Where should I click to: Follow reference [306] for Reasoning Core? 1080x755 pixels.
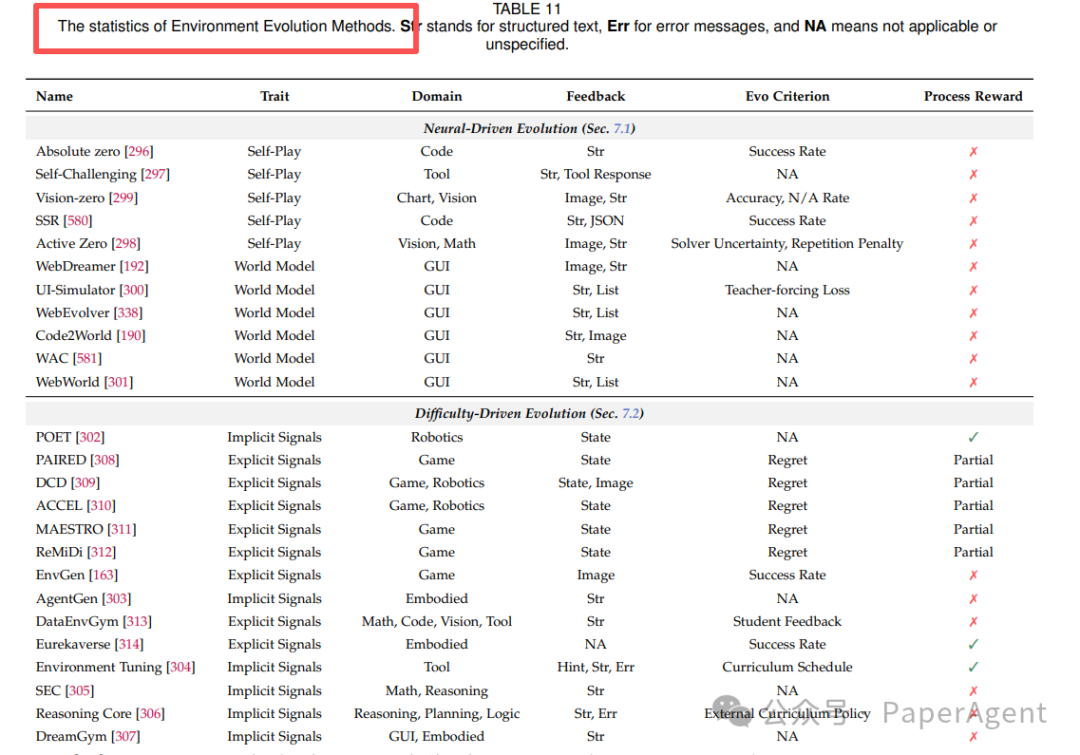click(150, 714)
